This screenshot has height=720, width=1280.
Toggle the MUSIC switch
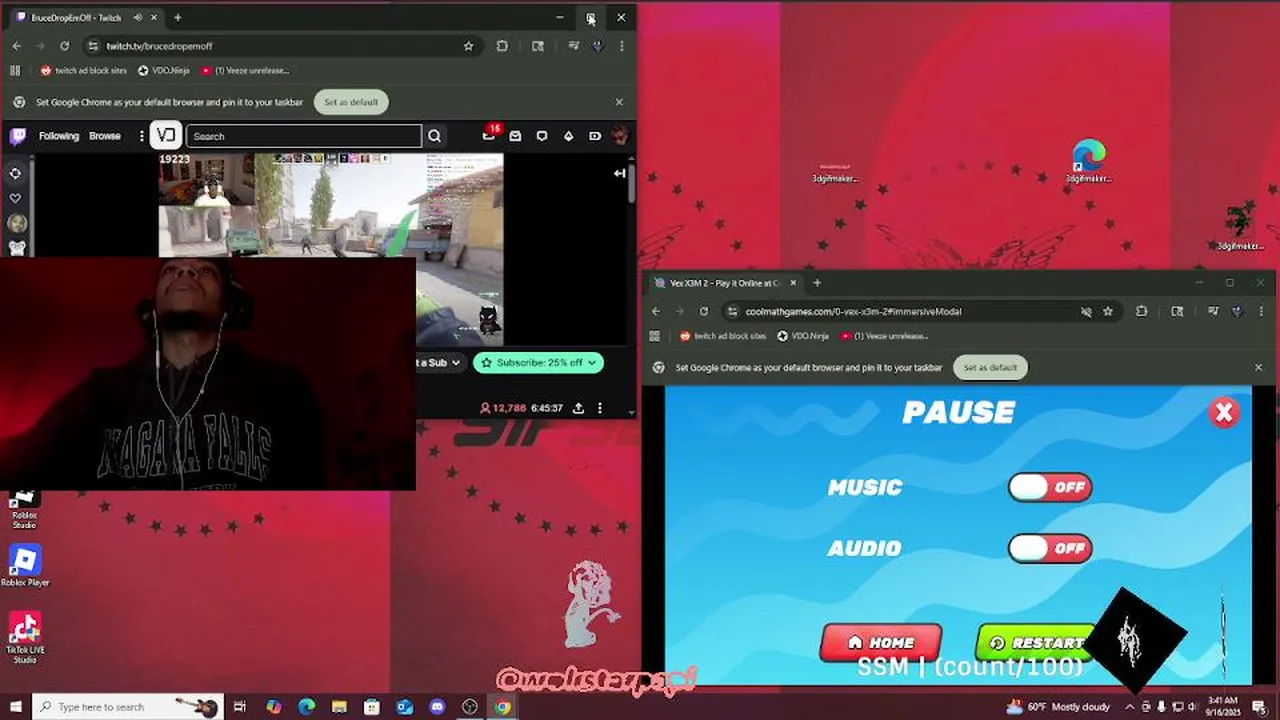(1050, 487)
